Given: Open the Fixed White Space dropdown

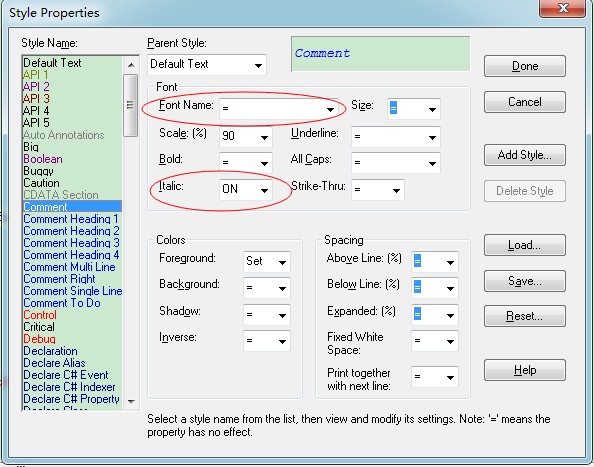Looking at the screenshot, I should point(435,341).
